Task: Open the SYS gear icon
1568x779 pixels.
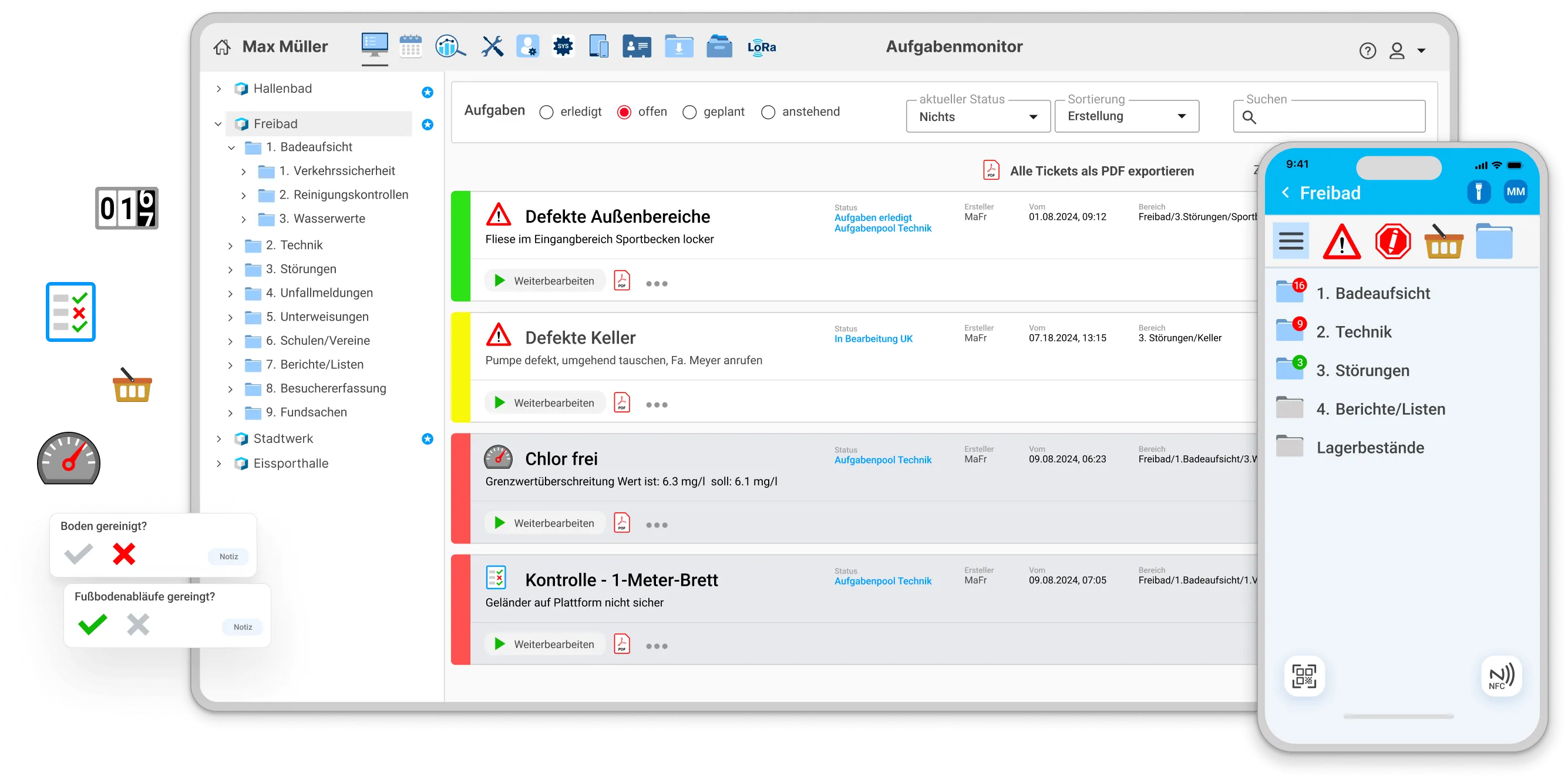Action: [x=563, y=46]
